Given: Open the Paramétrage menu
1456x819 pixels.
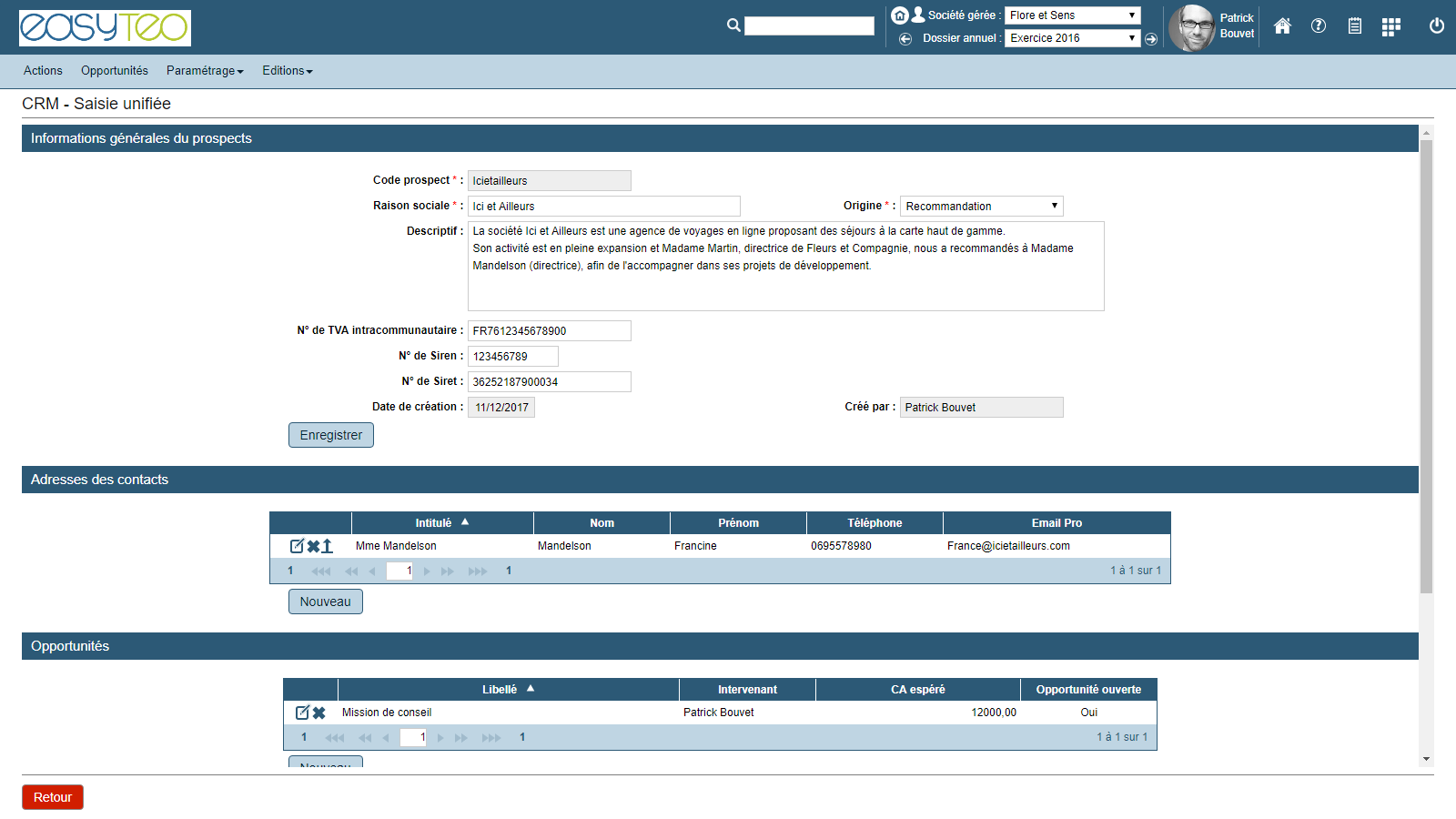Looking at the screenshot, I should point(205,71).
